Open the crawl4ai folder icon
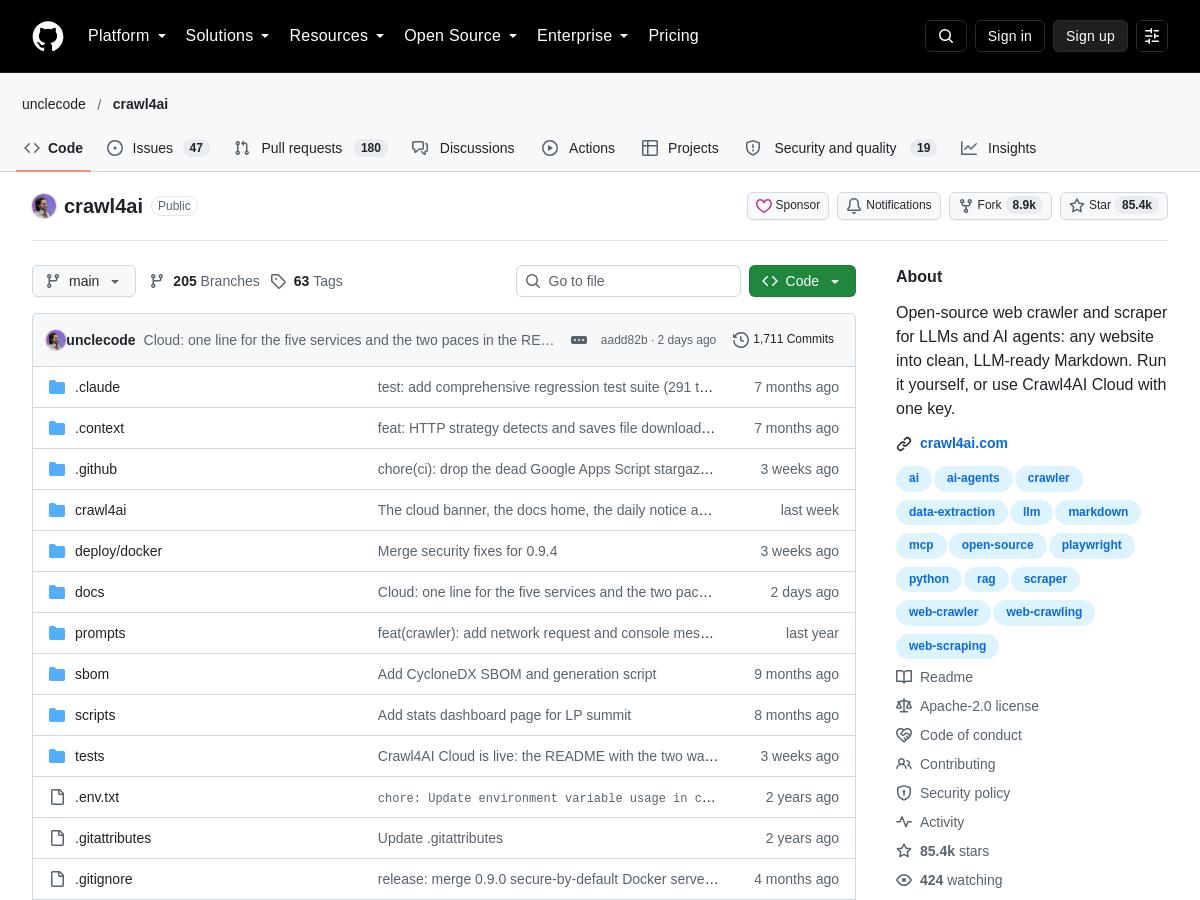Screen dimensions: 1200x900 pos(57,510)
